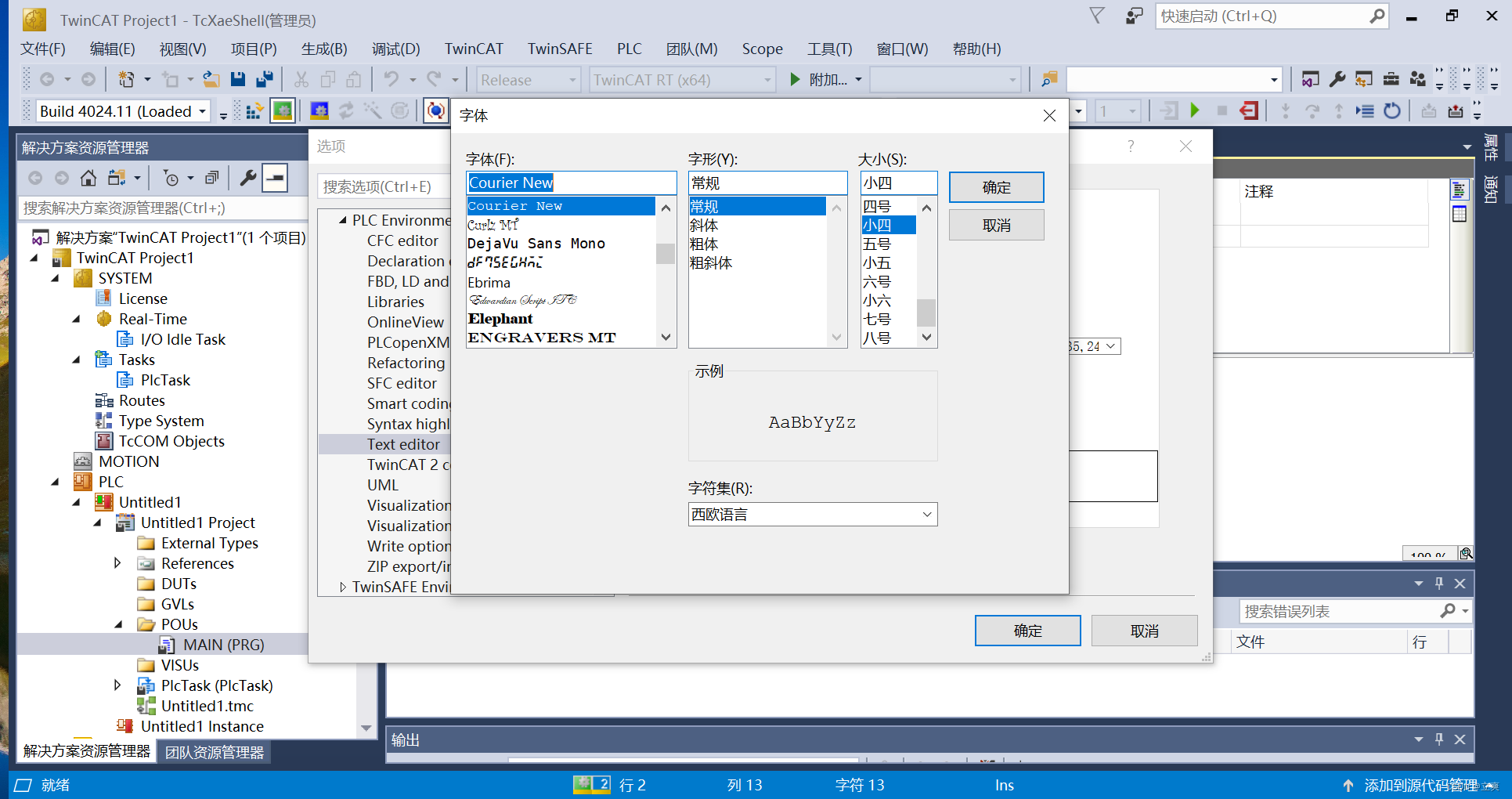Click the green PLC Start icon
Image resolution: width=1512 pixels, height=799 pixels.
pos(1195,111)
